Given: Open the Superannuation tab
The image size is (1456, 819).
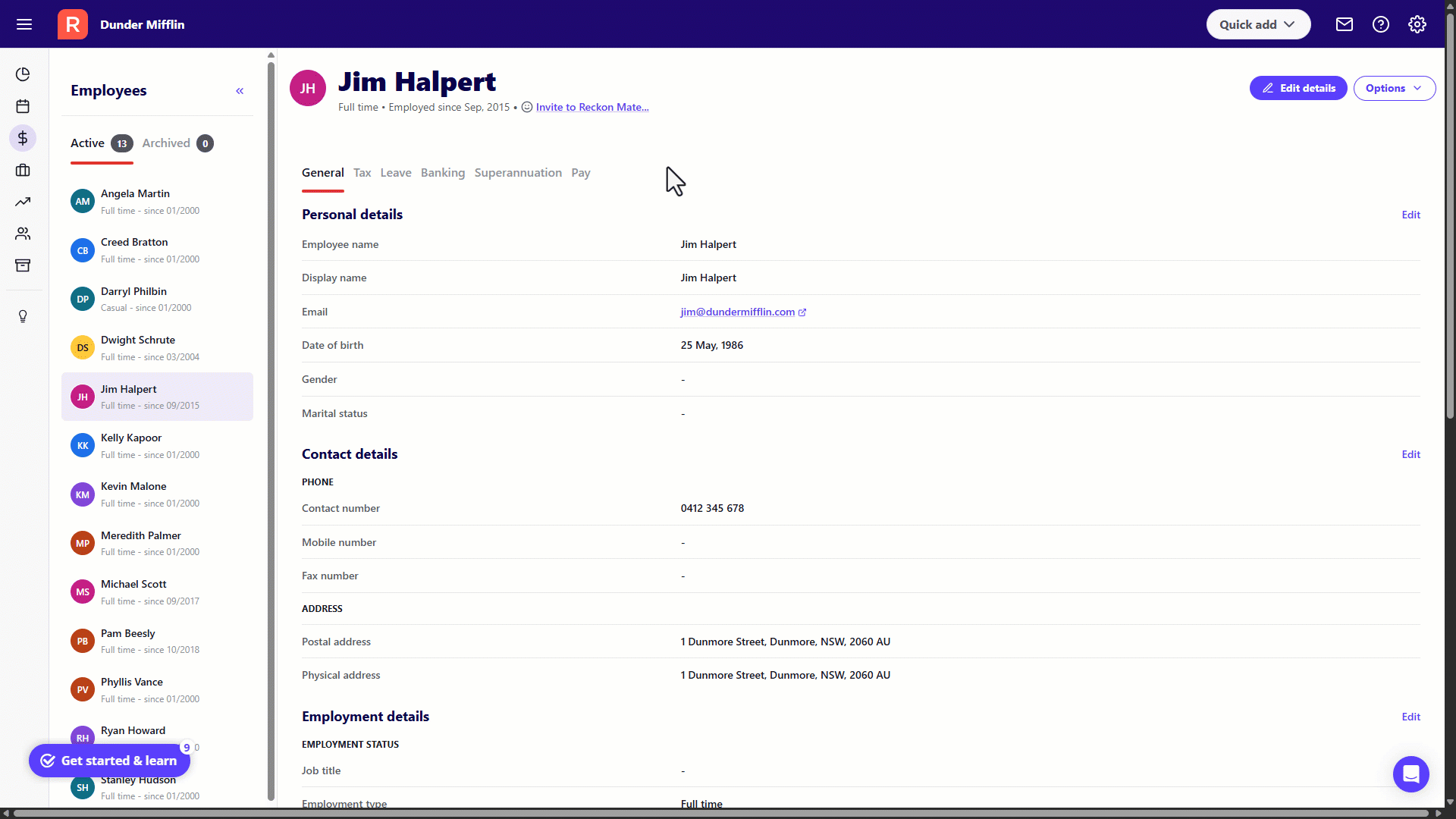Looking at the screenshot, I should click(518, 173).
